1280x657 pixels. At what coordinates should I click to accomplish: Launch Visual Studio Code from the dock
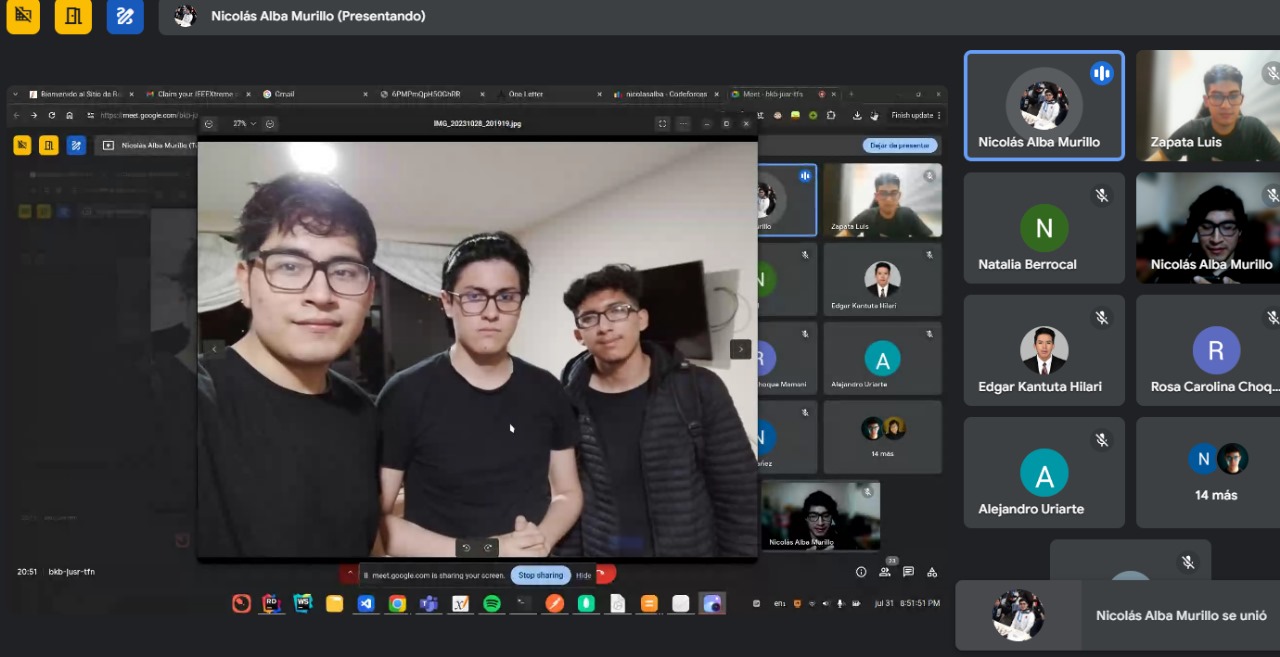coord(366,603)
